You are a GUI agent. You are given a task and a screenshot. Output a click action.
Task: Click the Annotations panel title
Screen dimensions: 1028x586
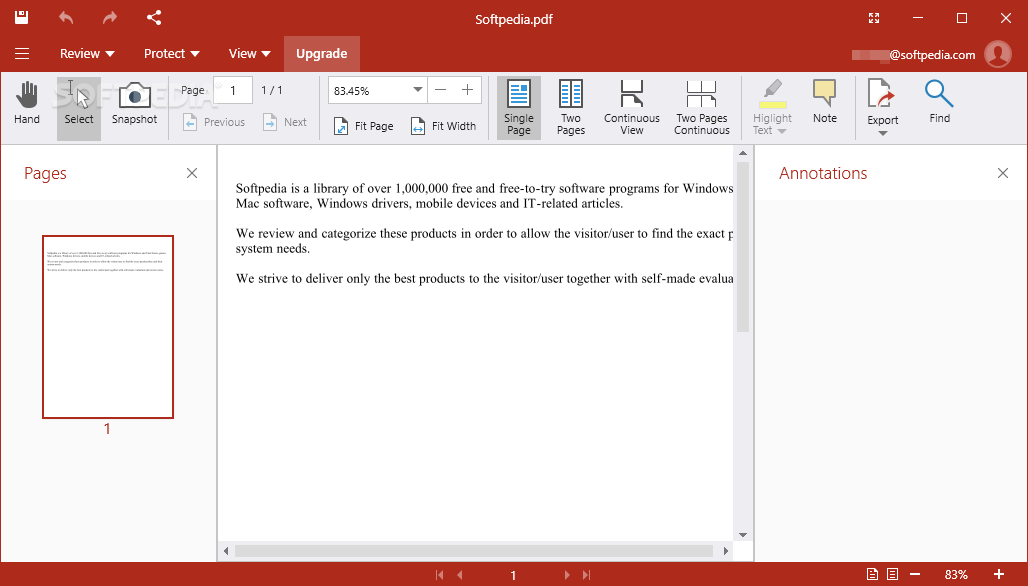coord(823,173)
